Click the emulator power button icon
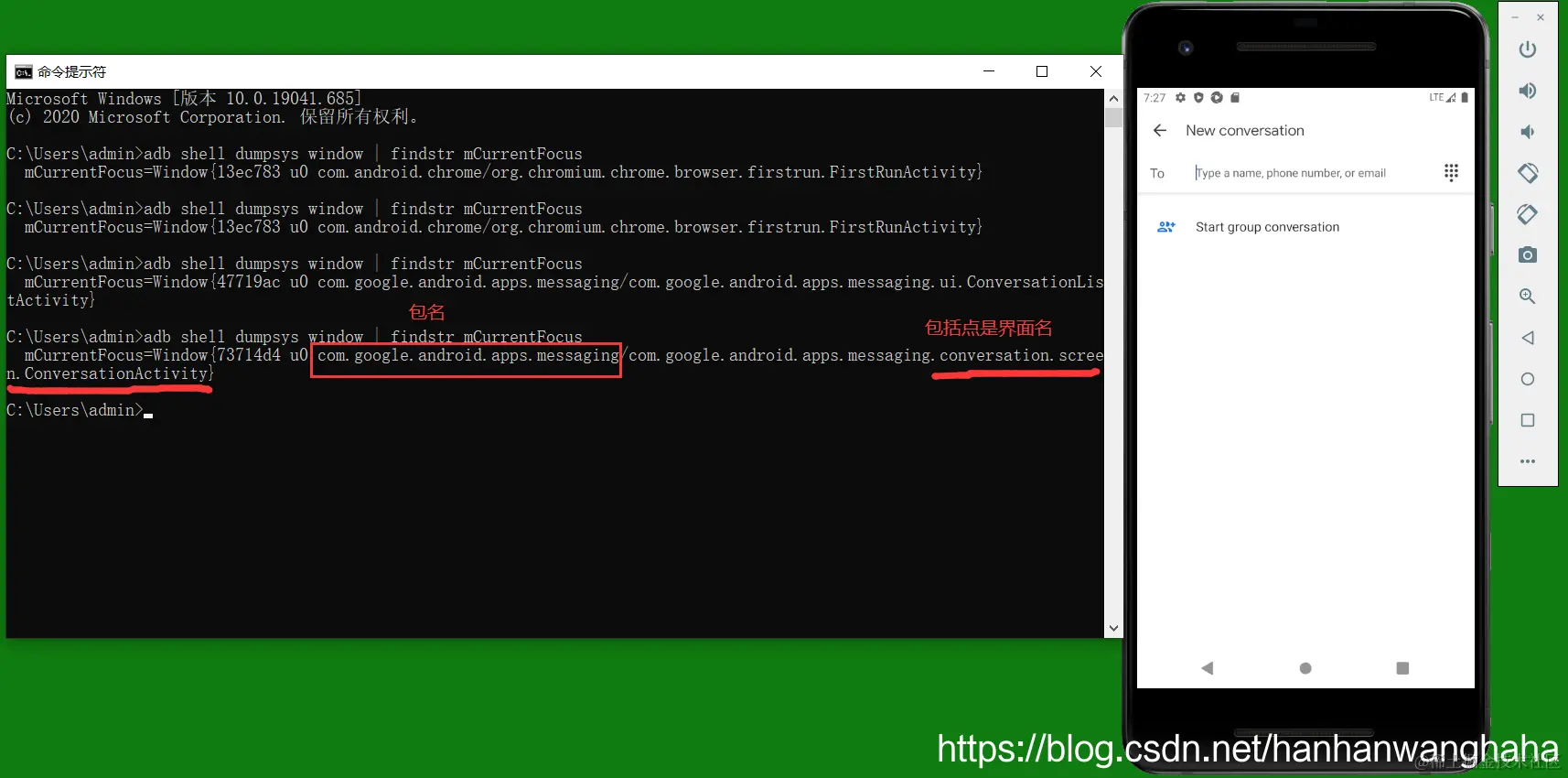 click(1528, 49)
